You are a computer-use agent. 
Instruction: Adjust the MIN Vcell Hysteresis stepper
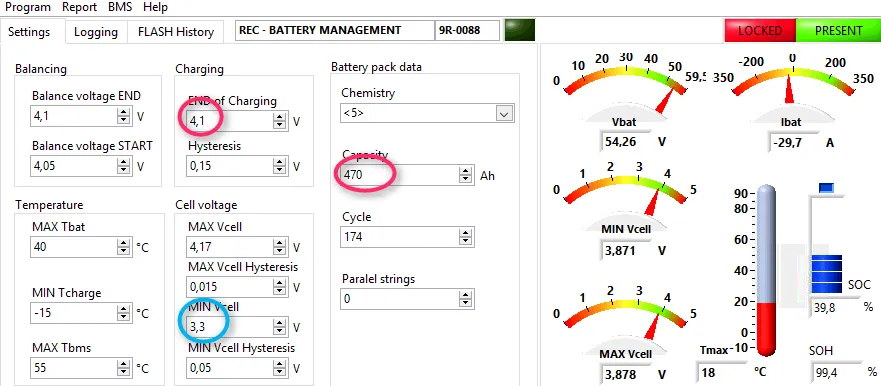280,368
